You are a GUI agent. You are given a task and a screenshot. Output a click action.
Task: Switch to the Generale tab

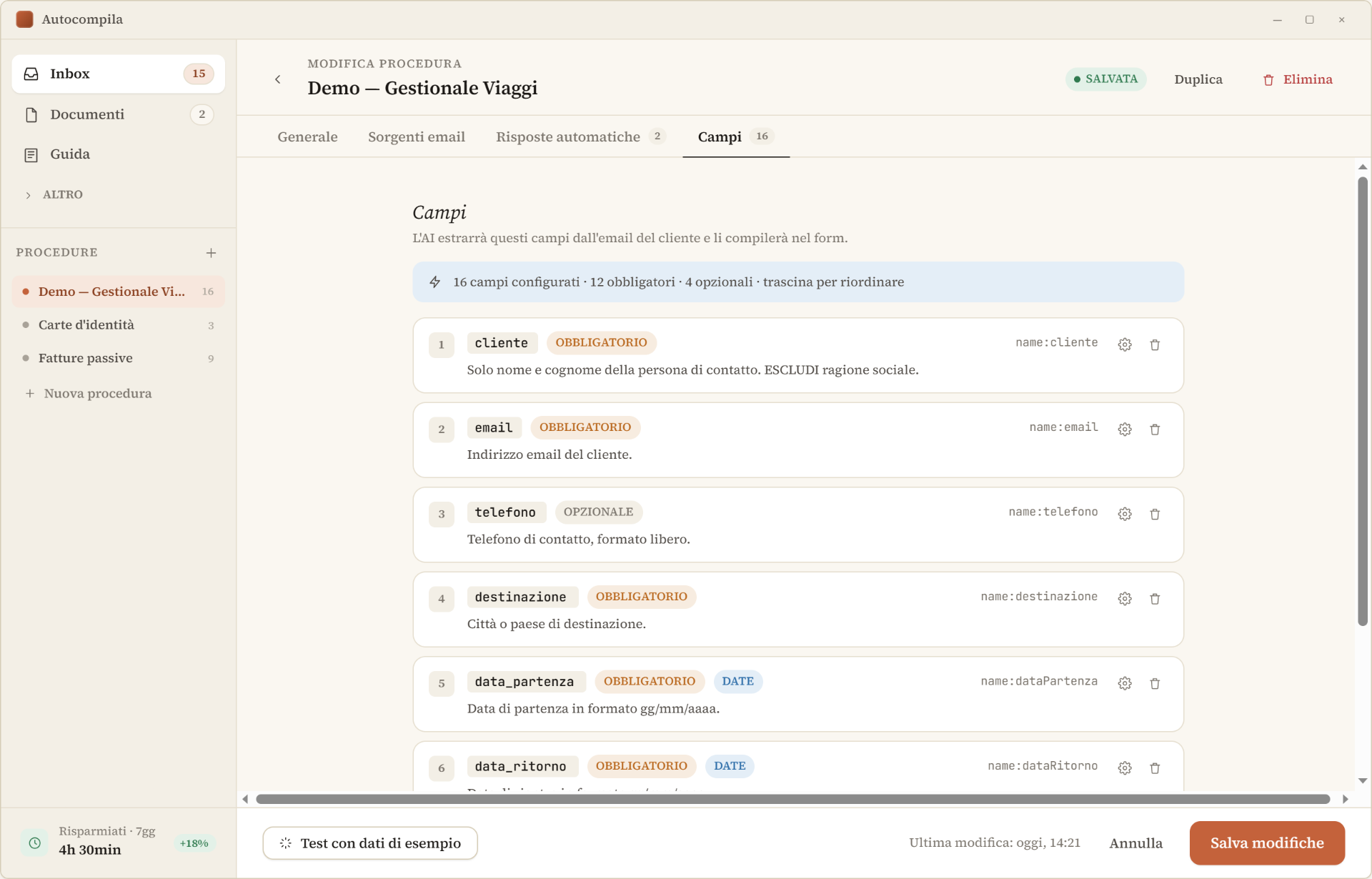[x=307, y=136]
